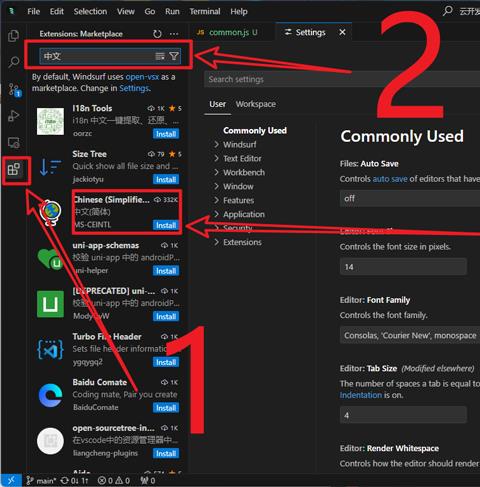Click the Font Family field with Consolas
480x487 pixels.
tap(410, 335)
